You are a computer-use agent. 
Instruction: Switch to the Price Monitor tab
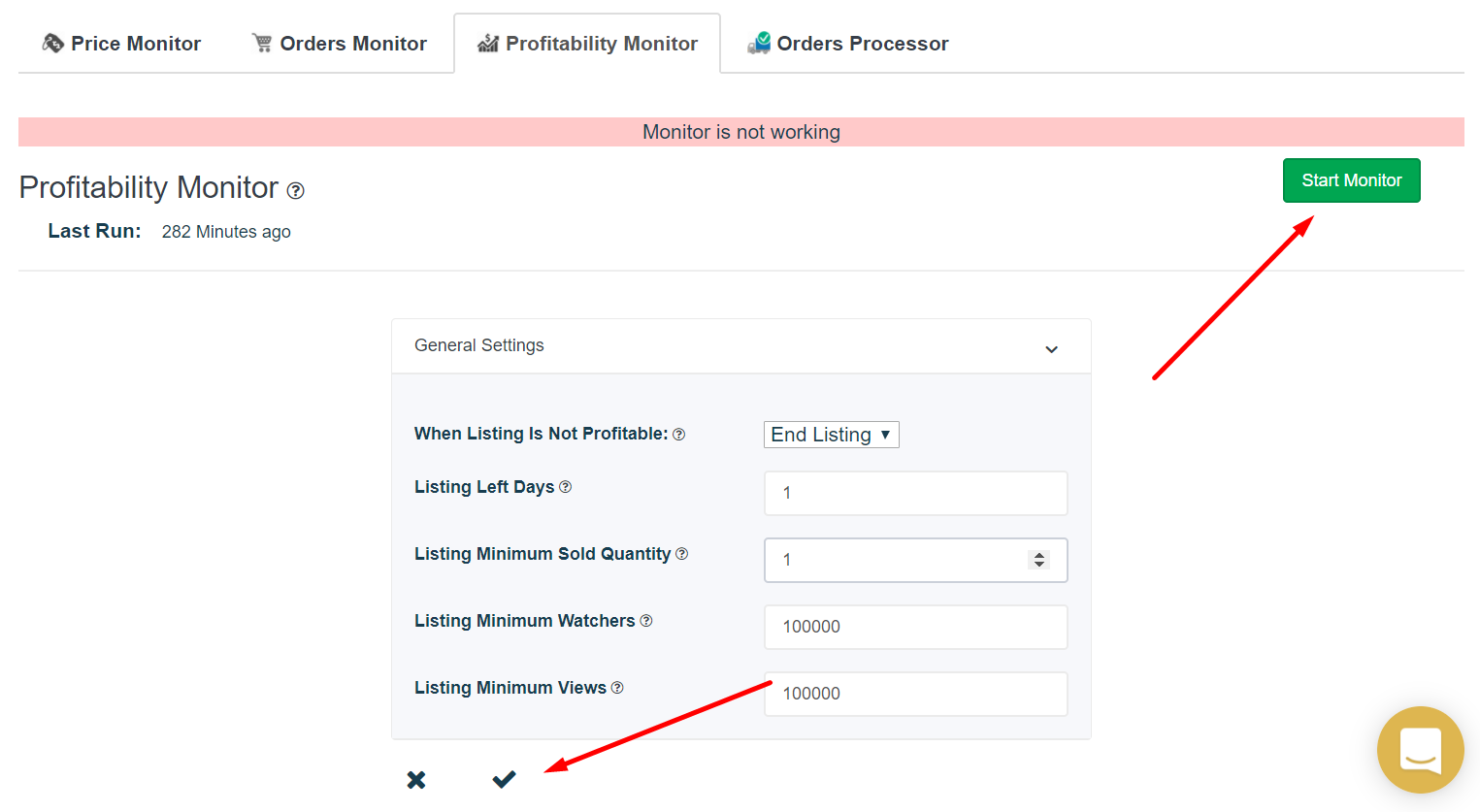point(121,44)
